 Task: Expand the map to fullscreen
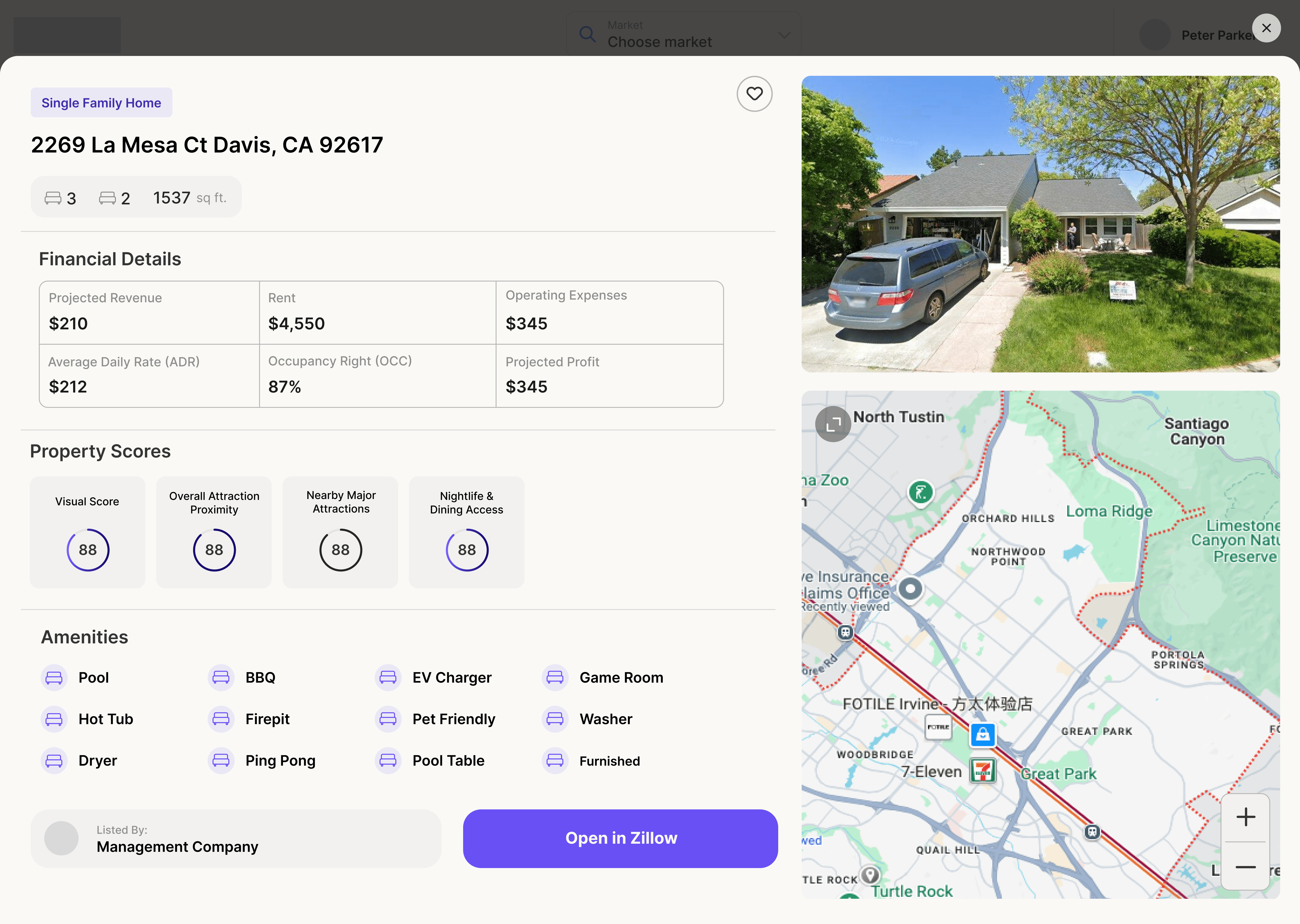(833, 424)
